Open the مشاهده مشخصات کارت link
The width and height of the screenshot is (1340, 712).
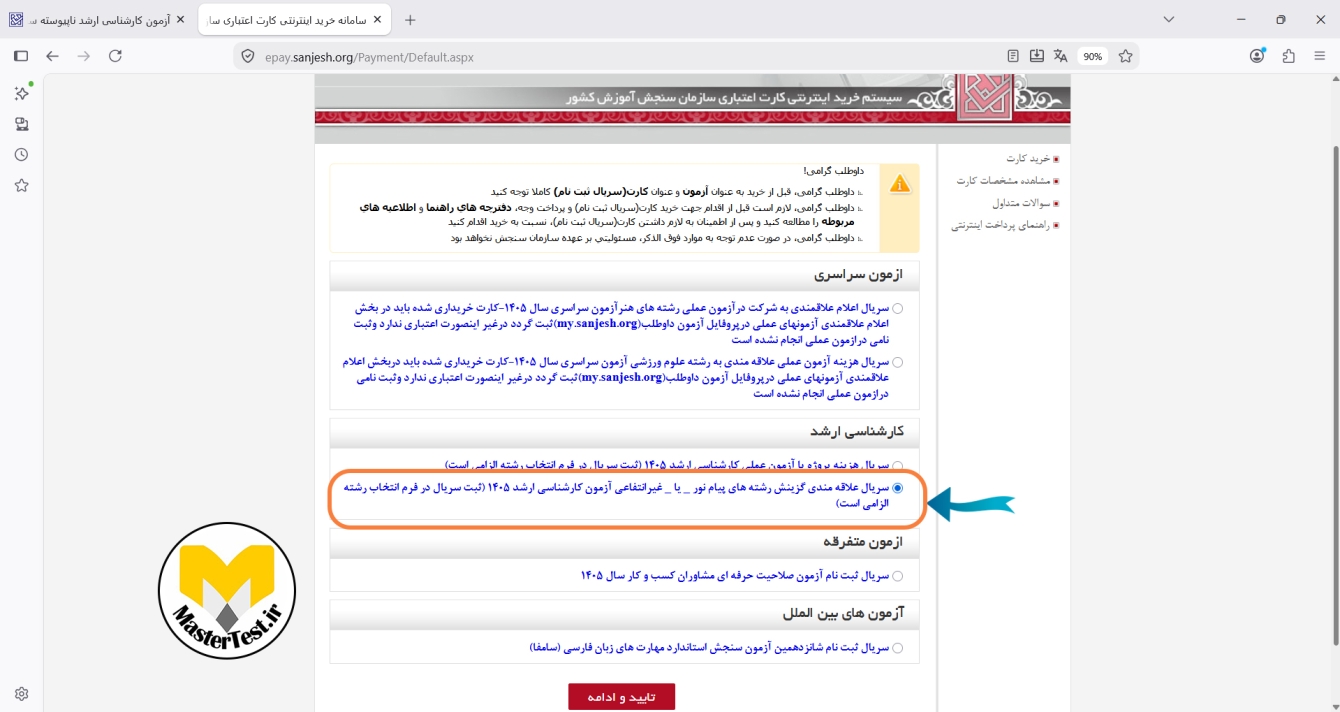point(1002,181)
